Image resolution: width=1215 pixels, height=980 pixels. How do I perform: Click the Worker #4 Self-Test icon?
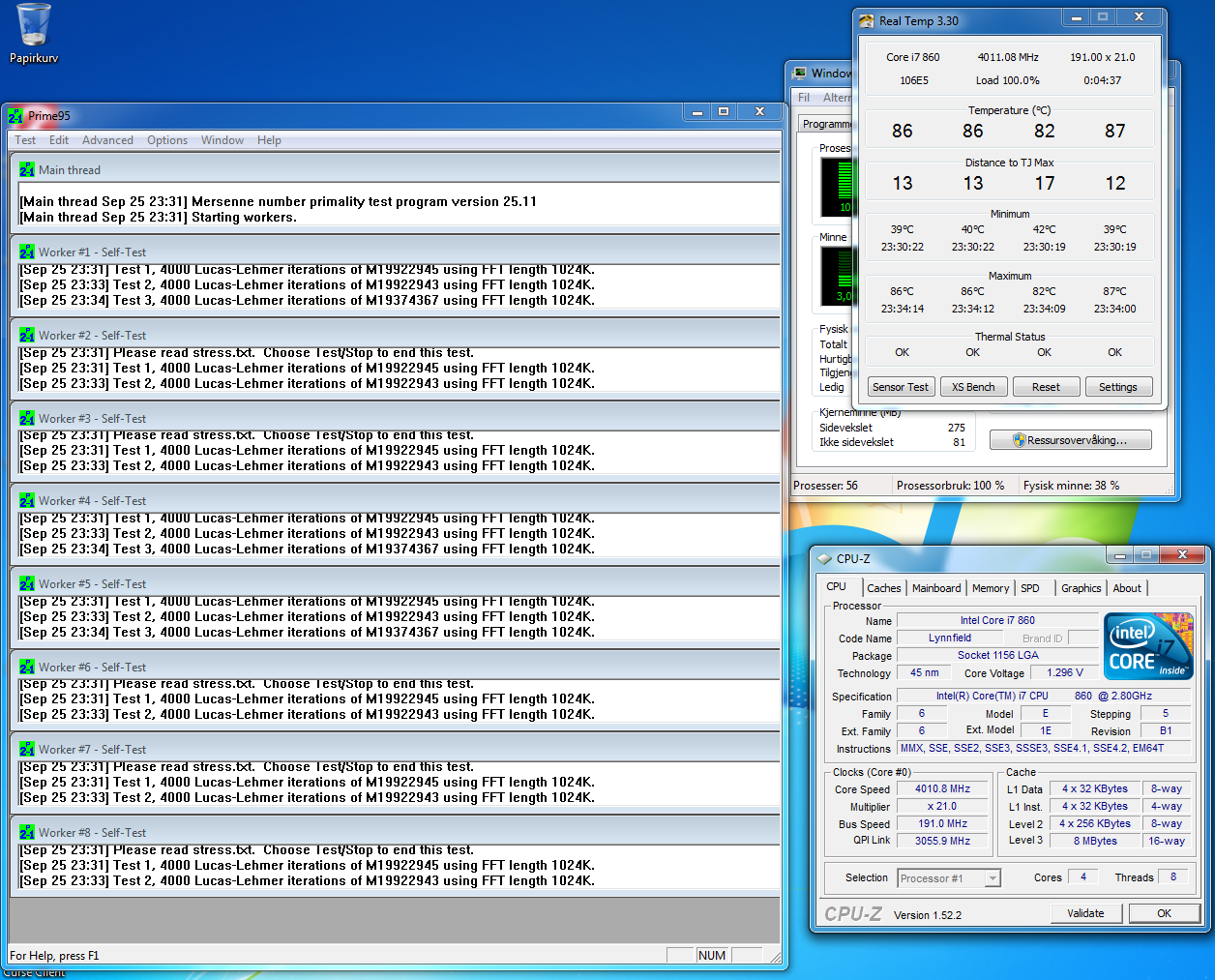point(26,500)
